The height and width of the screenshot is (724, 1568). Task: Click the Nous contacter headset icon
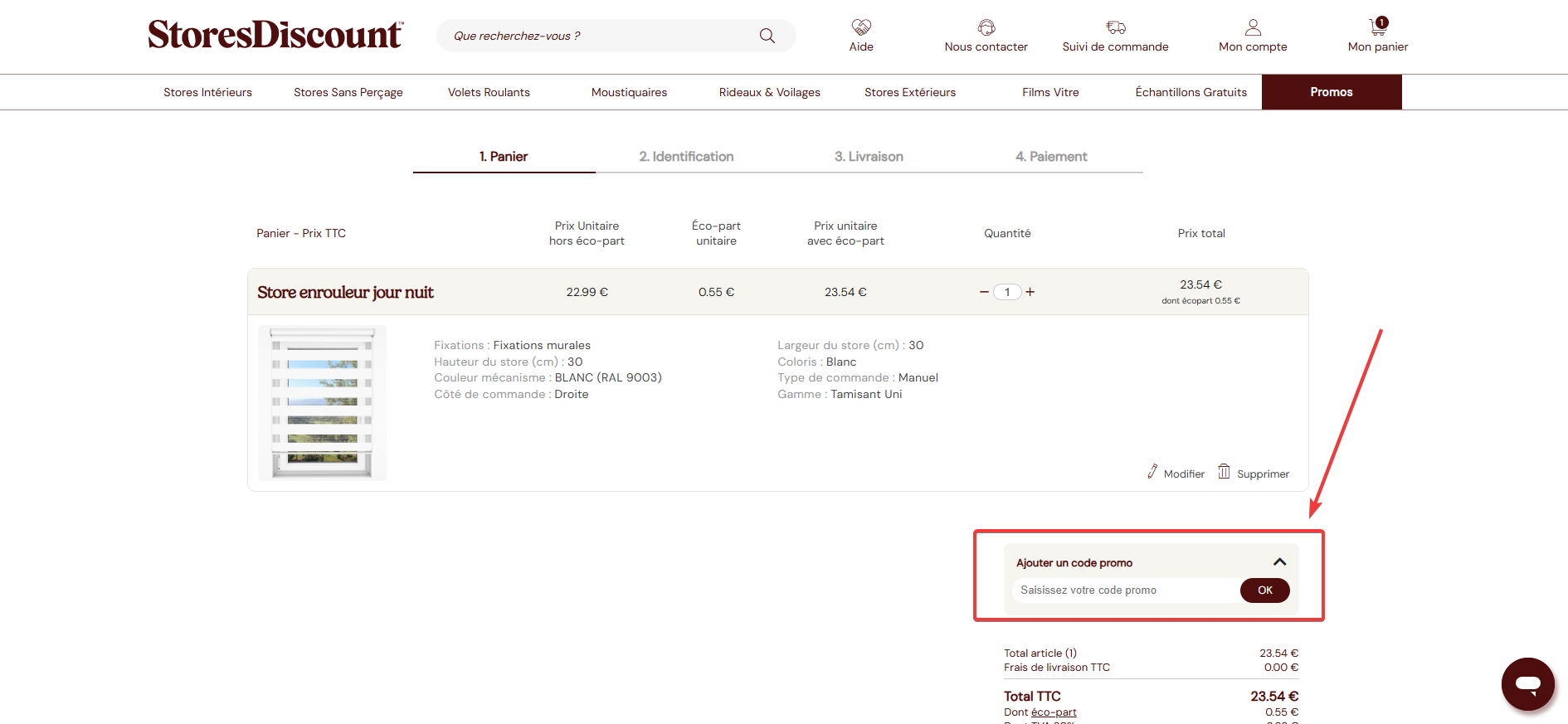(x=986, y=27)
